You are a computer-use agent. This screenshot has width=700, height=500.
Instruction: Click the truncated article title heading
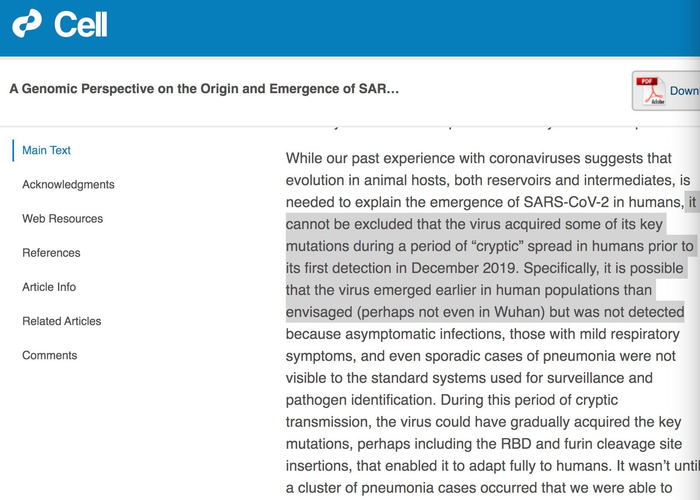[x=204, y=89]
